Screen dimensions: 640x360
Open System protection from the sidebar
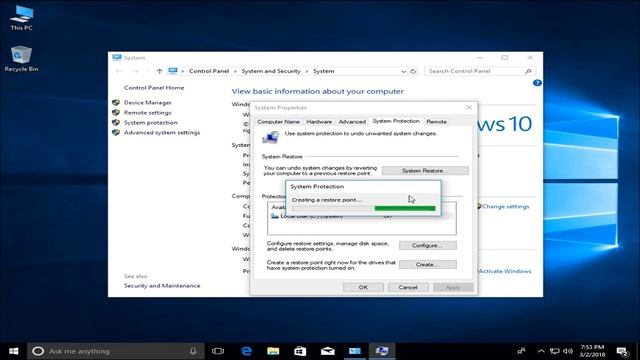pos(151,122)
